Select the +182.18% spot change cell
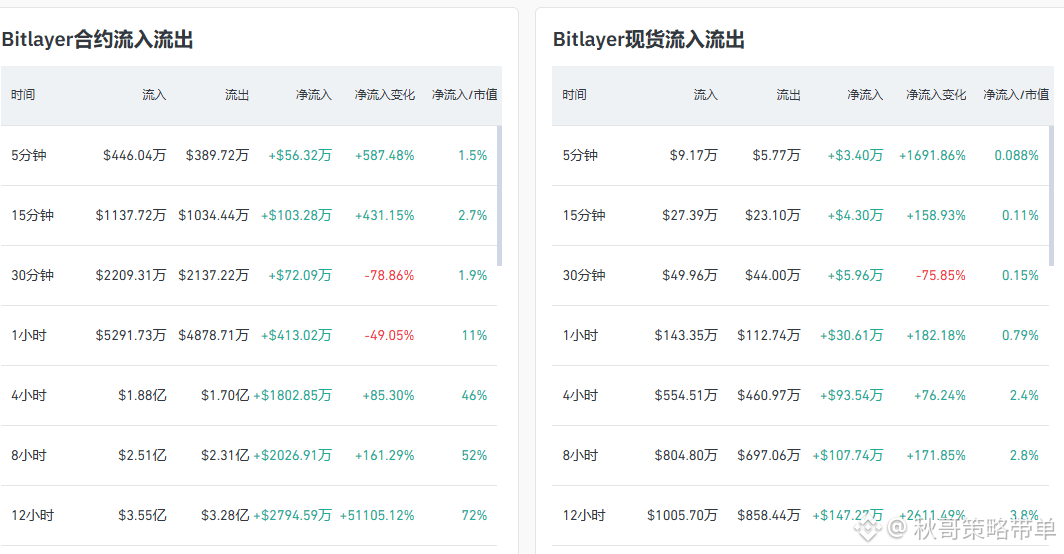1064x554 pixels. click(x=936, y=335)
